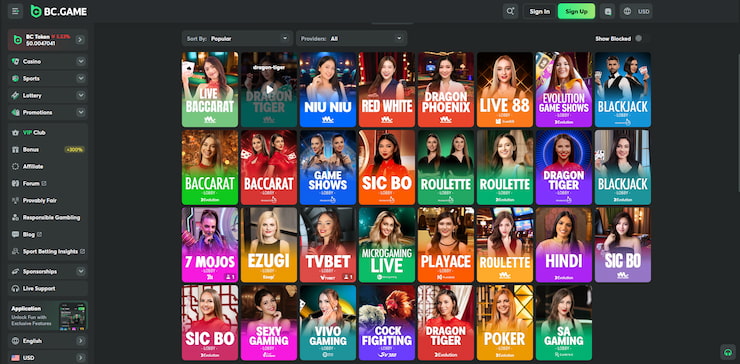Image resolution: width=740 pixels, height=364 pixels.
Task: Click the Bonus gift icon
Action: (x=16, y=150)
